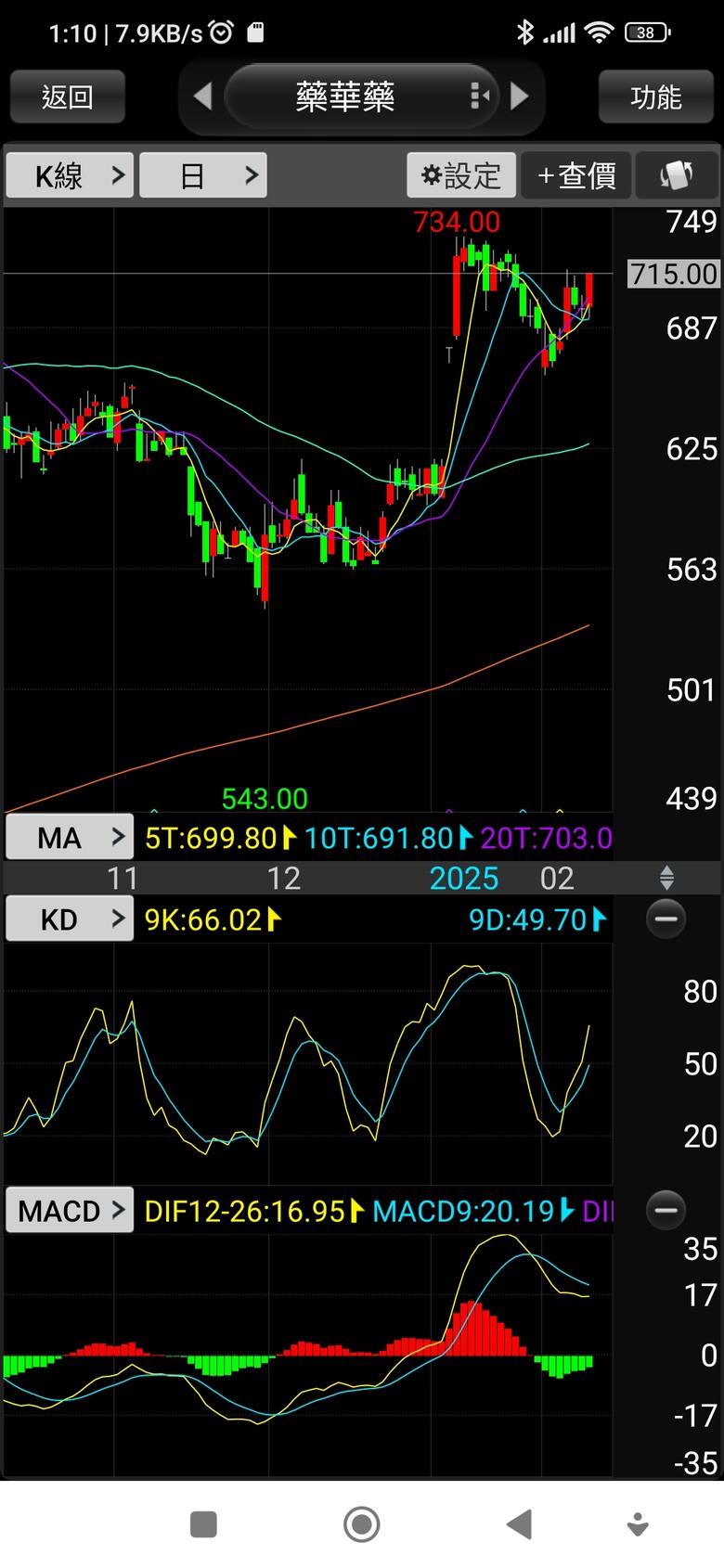Tap KD axis level 80
724x1568 pixels.
pyautogui.click(x=700, y=991)
